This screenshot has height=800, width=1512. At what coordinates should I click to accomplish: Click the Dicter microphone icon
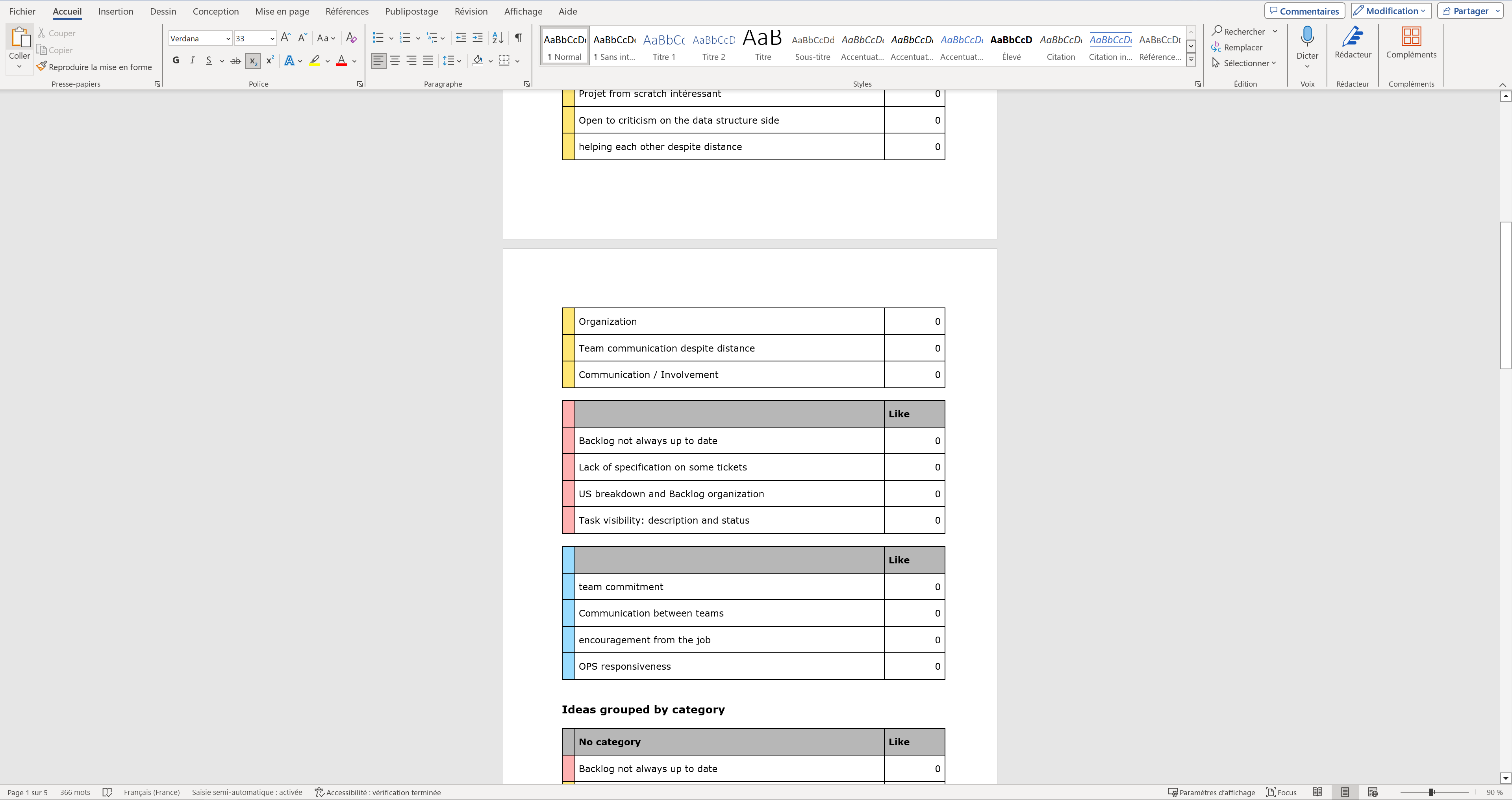point(1307,38)
